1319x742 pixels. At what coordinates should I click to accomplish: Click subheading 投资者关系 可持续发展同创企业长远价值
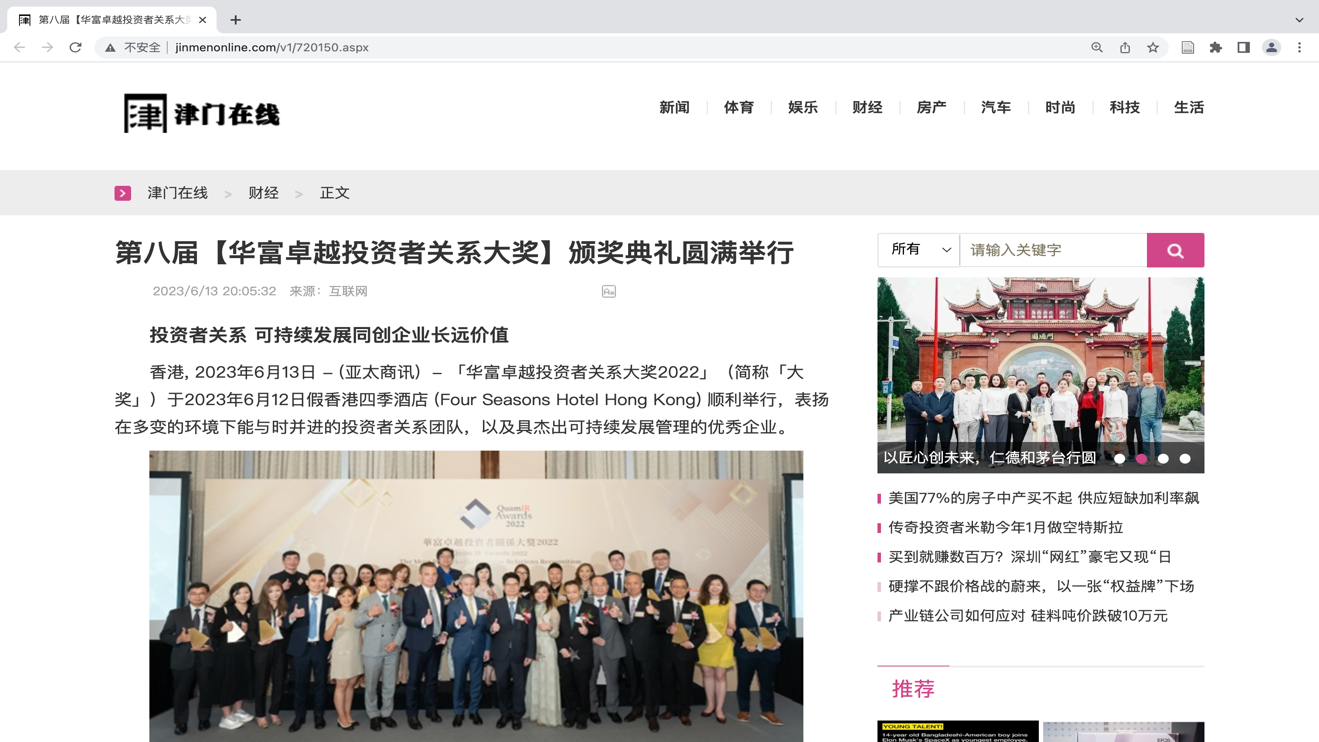pos(329,335)
